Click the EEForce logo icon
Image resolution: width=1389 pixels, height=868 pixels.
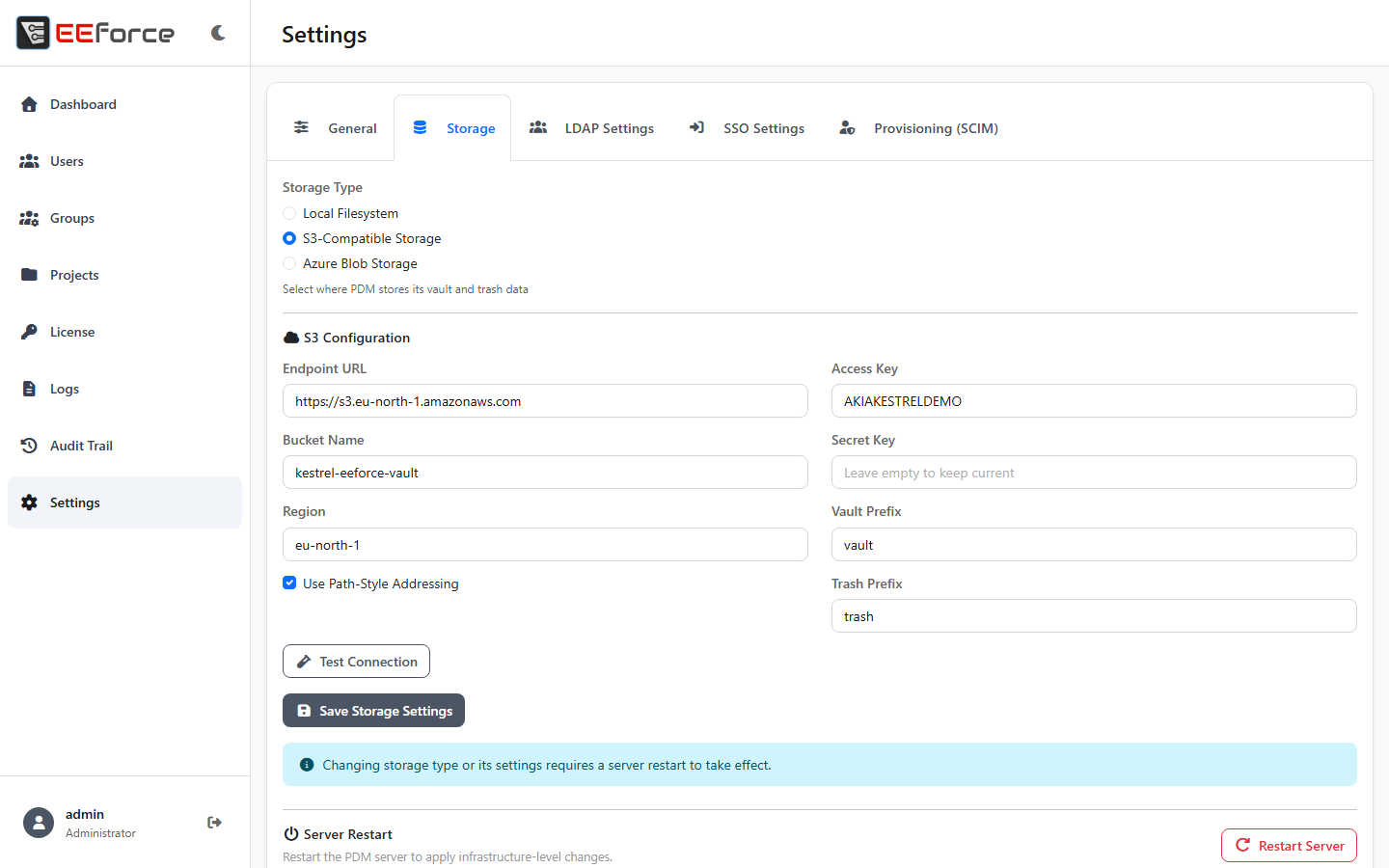33,33
